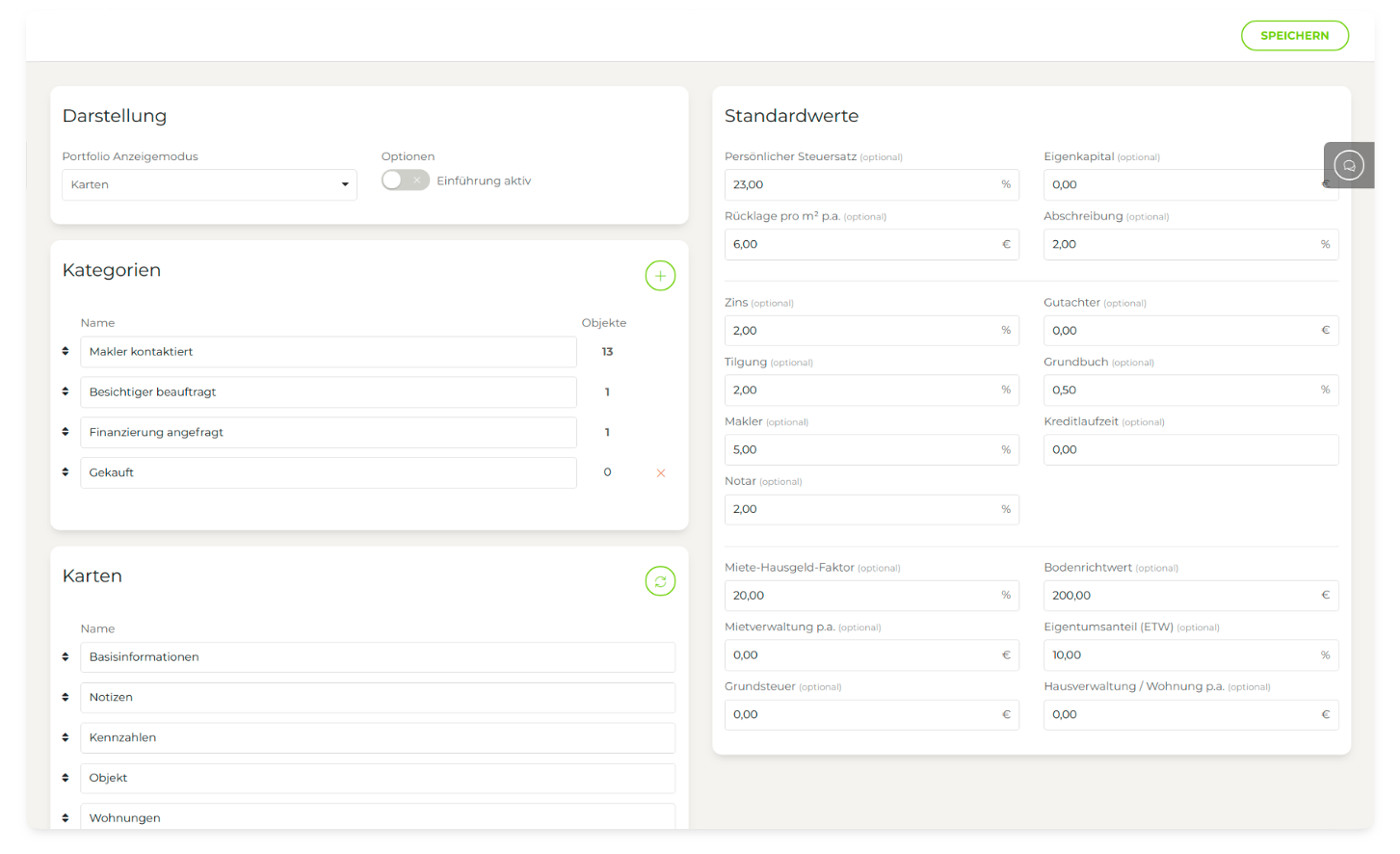This screenshot has width=1400, height=854.
Task: Click reorder handle beside Basisinformationen card
Action: (x=65, y=657)
